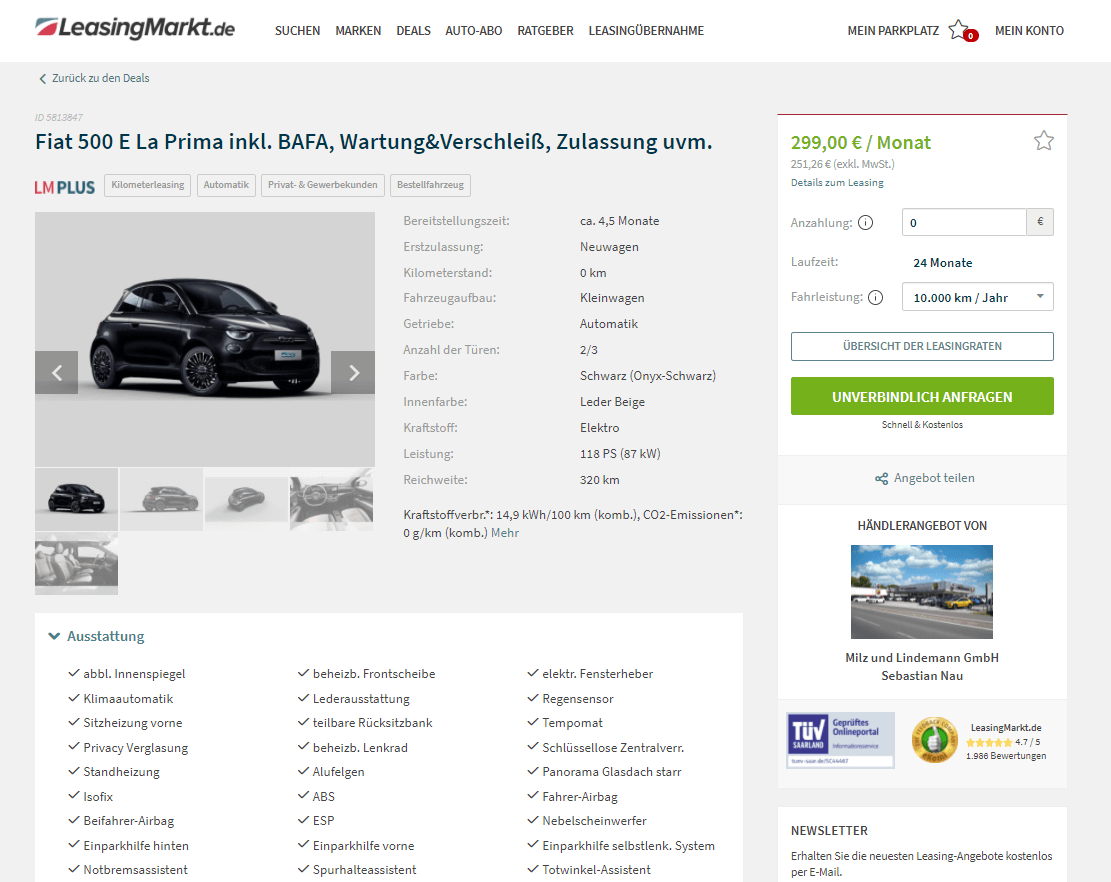Image resolution: width=1111 pixels, height=882 pixels.
Task: Show Fahrleistung info tooltip icon
Action: tap(875, 298)
